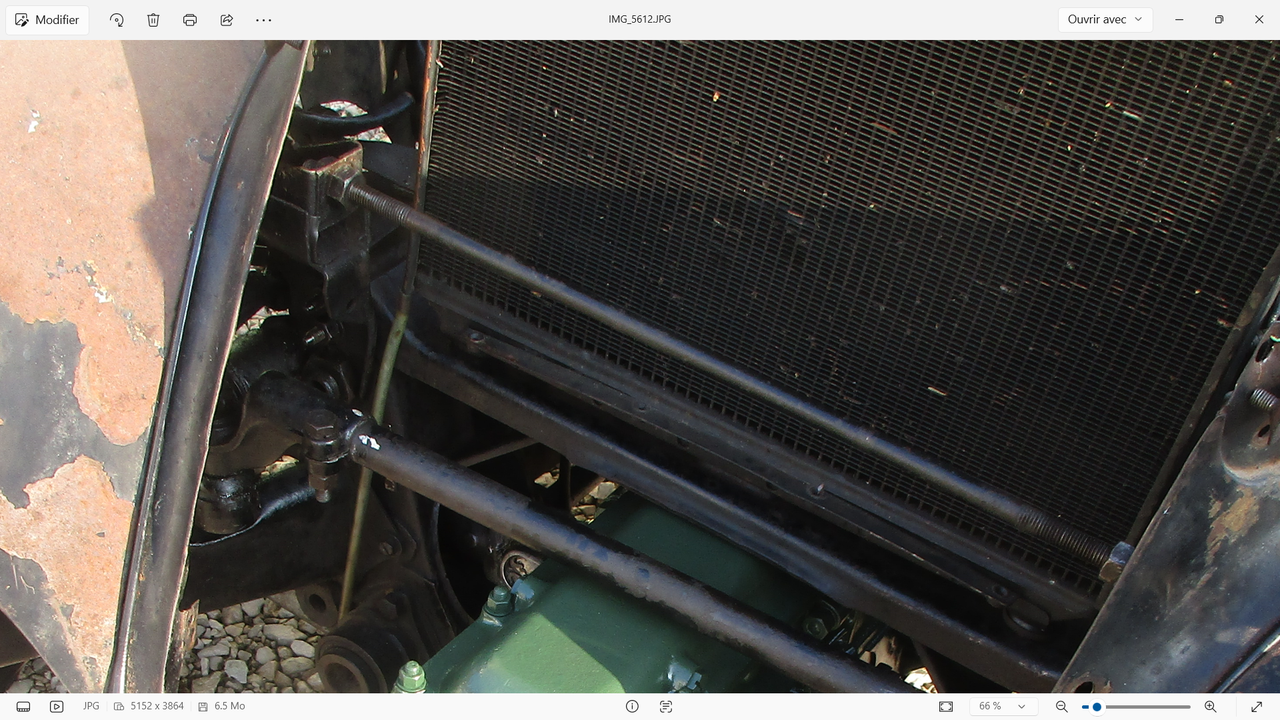This screenshot has width=1280, height=720.
Task: Enter full screen with the expand arrows icon
Action: (1257, 706)
